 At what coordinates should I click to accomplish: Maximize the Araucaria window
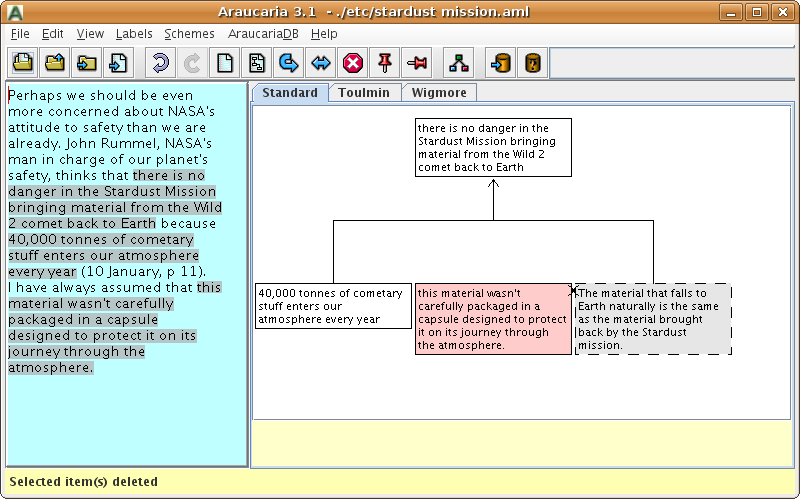click(x=757, y=12)
